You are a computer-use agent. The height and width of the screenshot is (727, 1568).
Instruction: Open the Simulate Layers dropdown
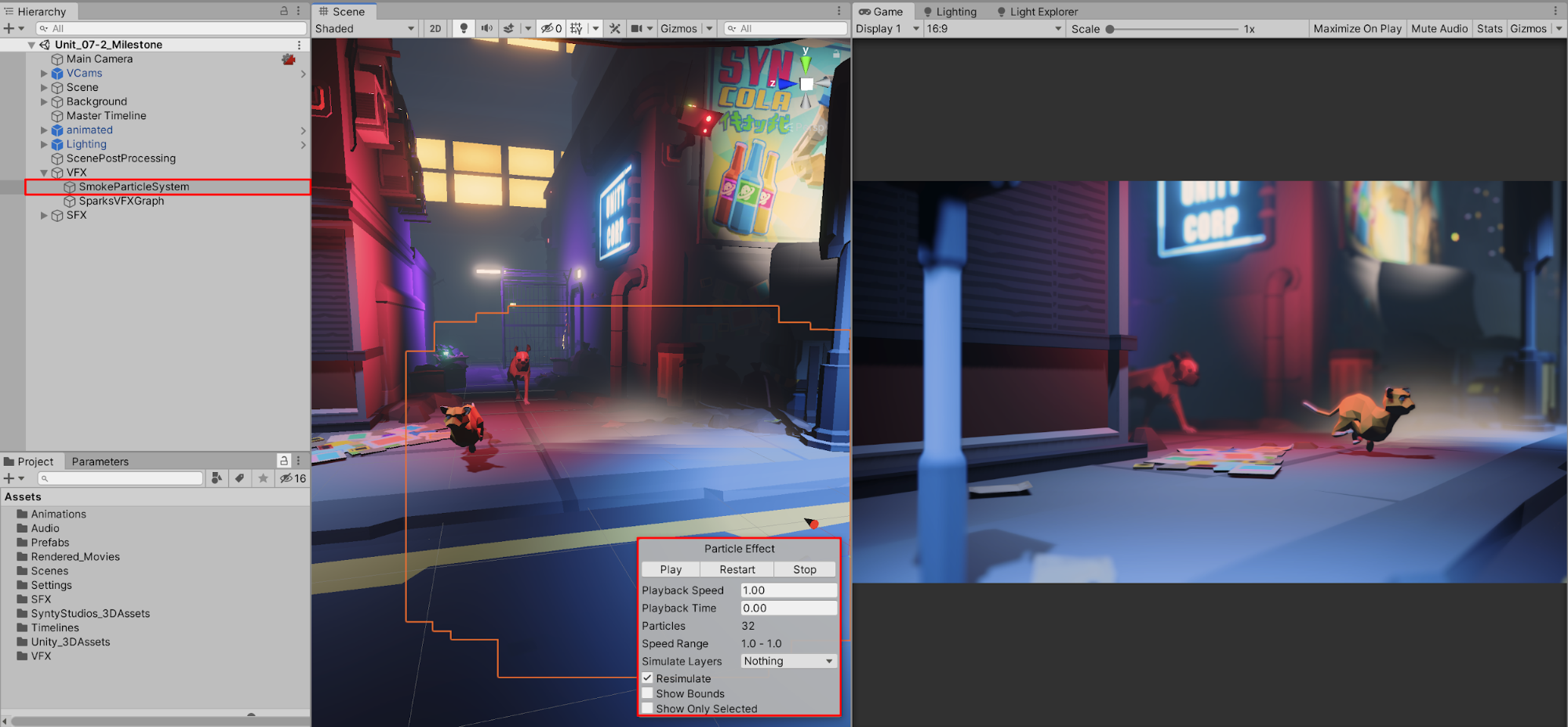(x=788, y=661)
